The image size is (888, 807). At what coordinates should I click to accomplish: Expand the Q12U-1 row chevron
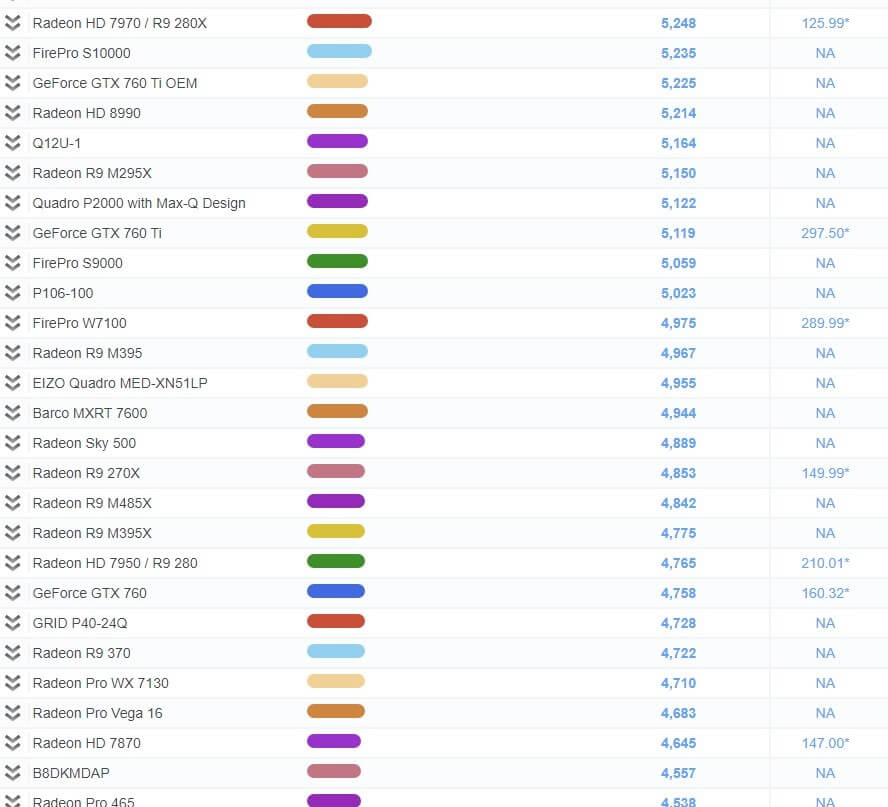click(x=12, y=143)
